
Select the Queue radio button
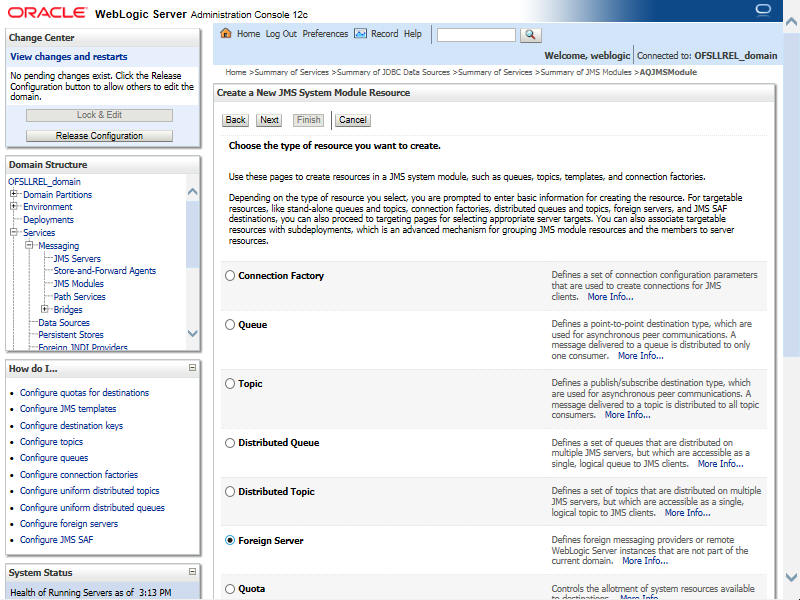coord(230,324)
